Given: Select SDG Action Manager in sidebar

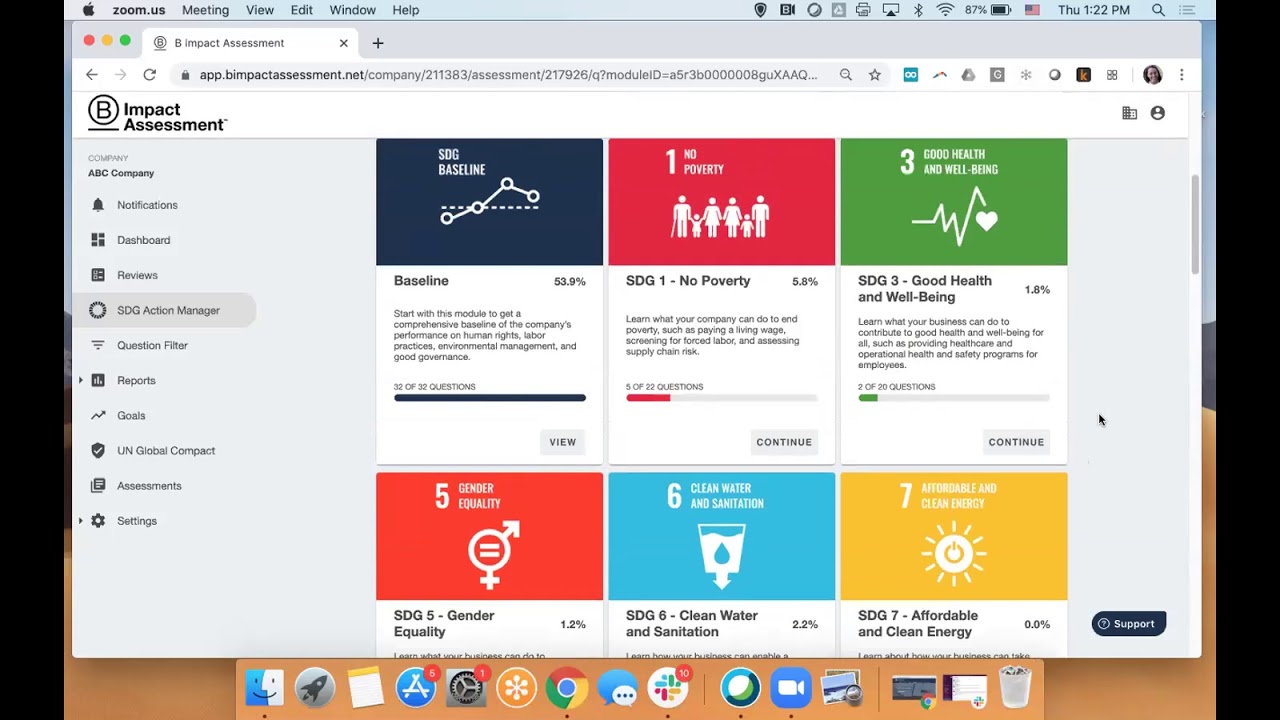Looking at the screenshot, I should pos(168,310).
